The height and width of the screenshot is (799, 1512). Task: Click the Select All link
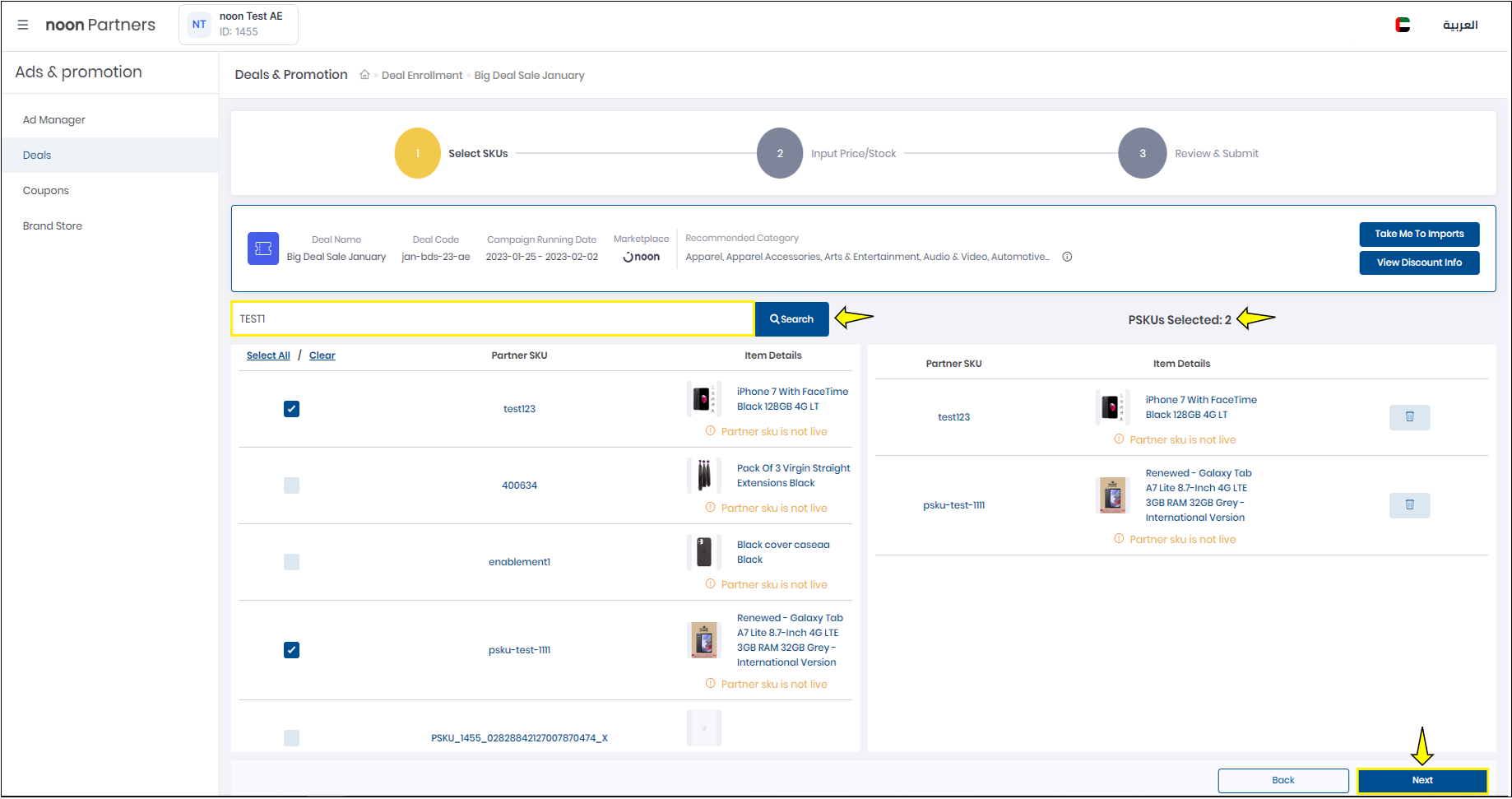(268, 355)
